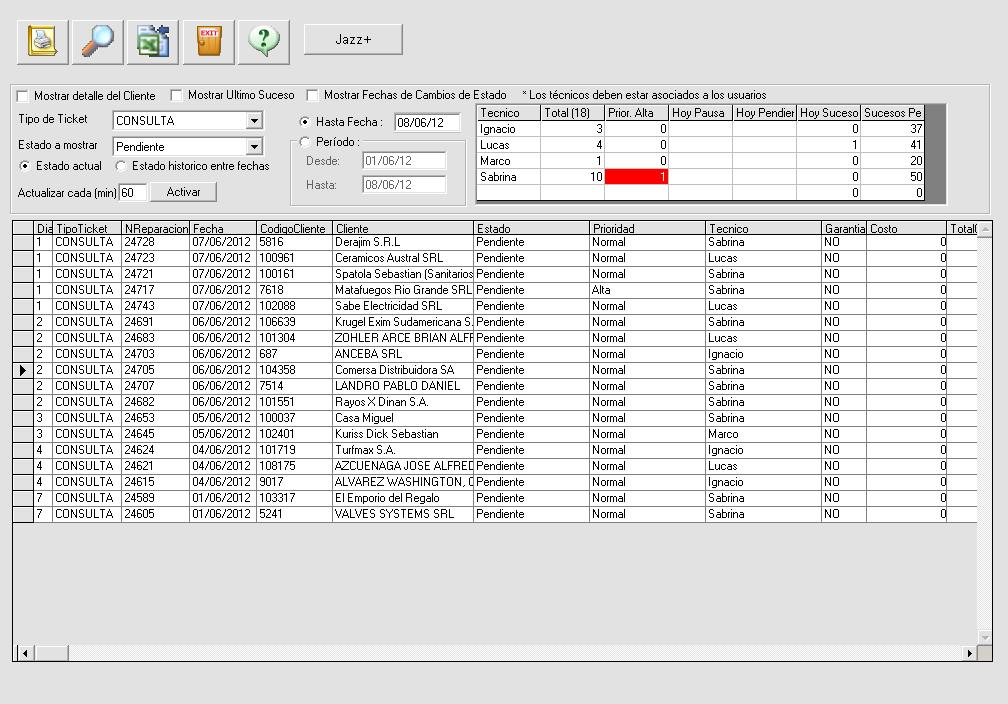Viewport: 1008px width, 704px height.
Task: Export the ticket list to Excel
Action: tap(153, 41)
